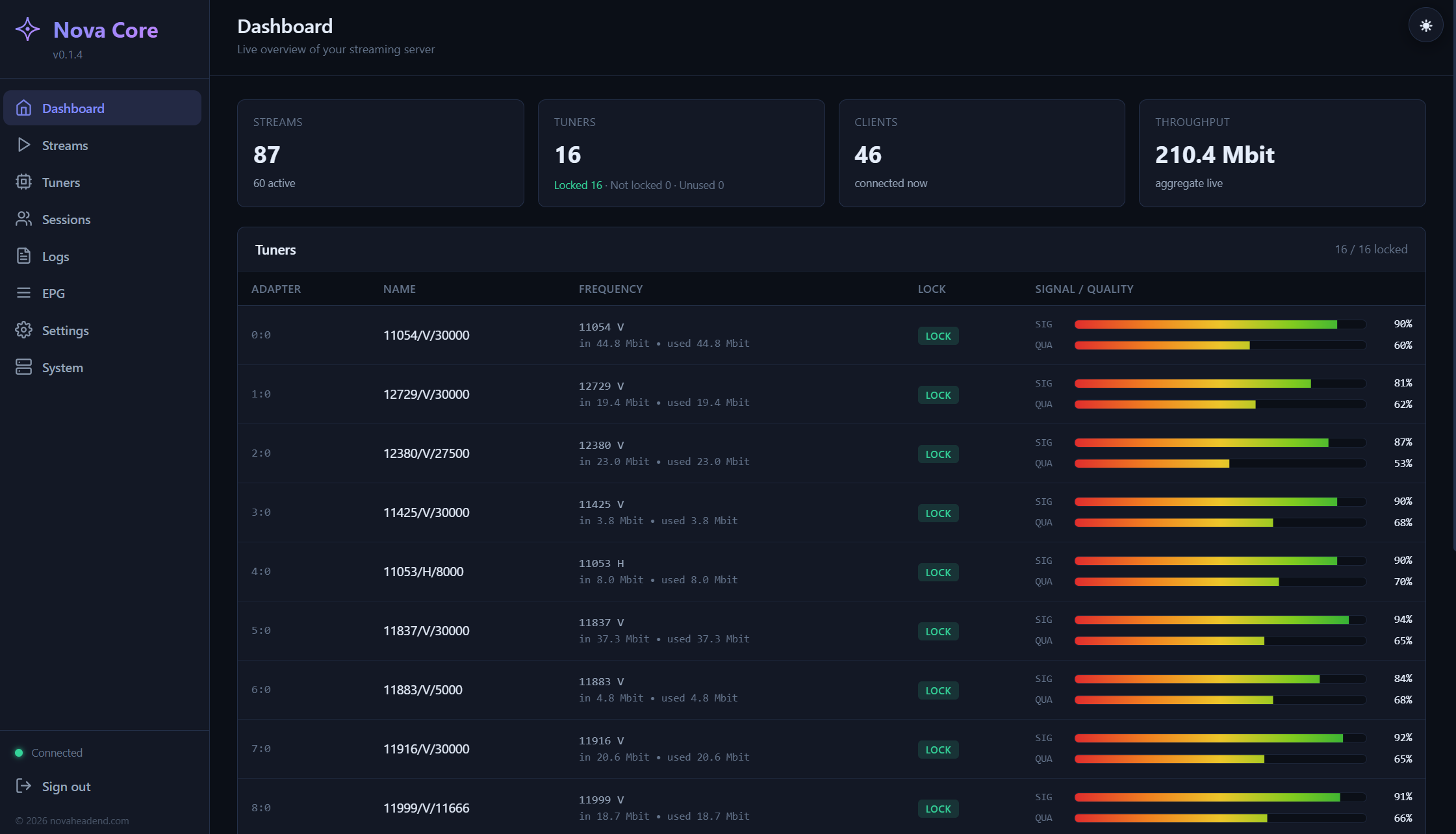The image size is (1456, 834).
Task: Click the Tuners table section heading
Action: pos(275,250)
